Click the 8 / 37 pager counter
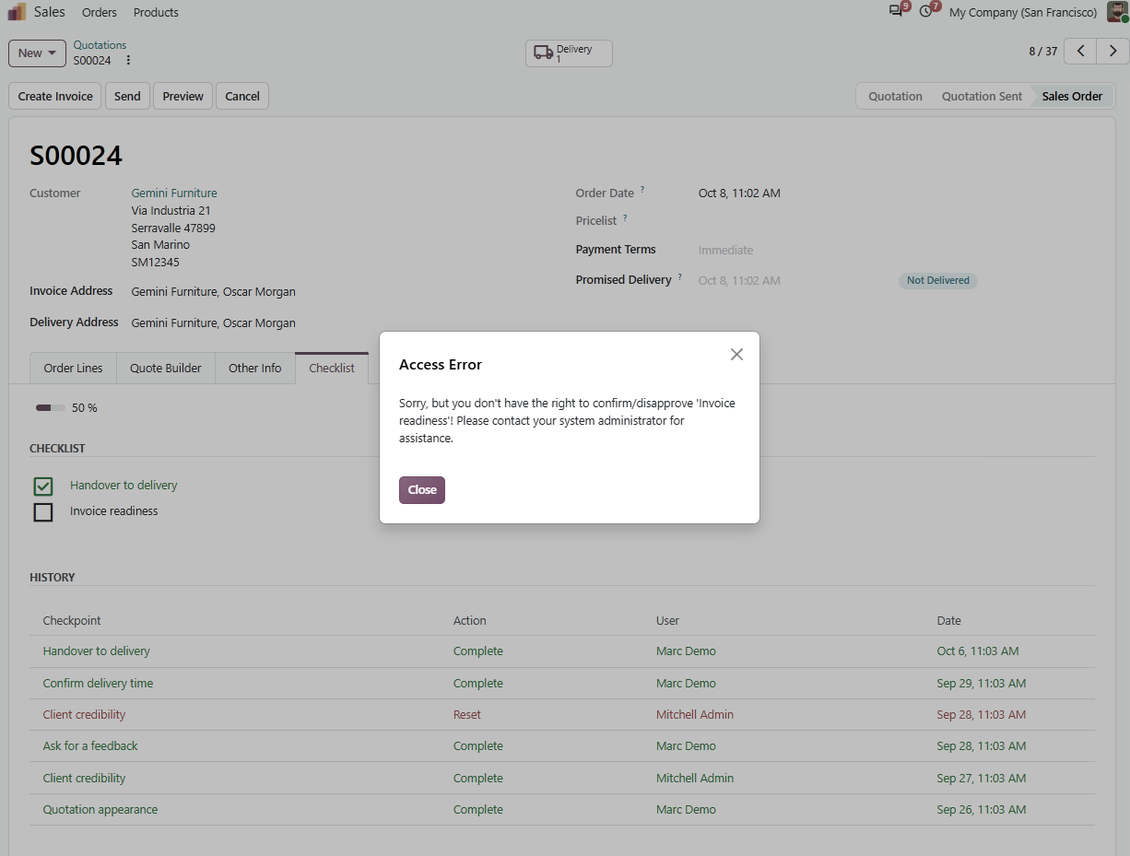 [x=1043, y=51]
